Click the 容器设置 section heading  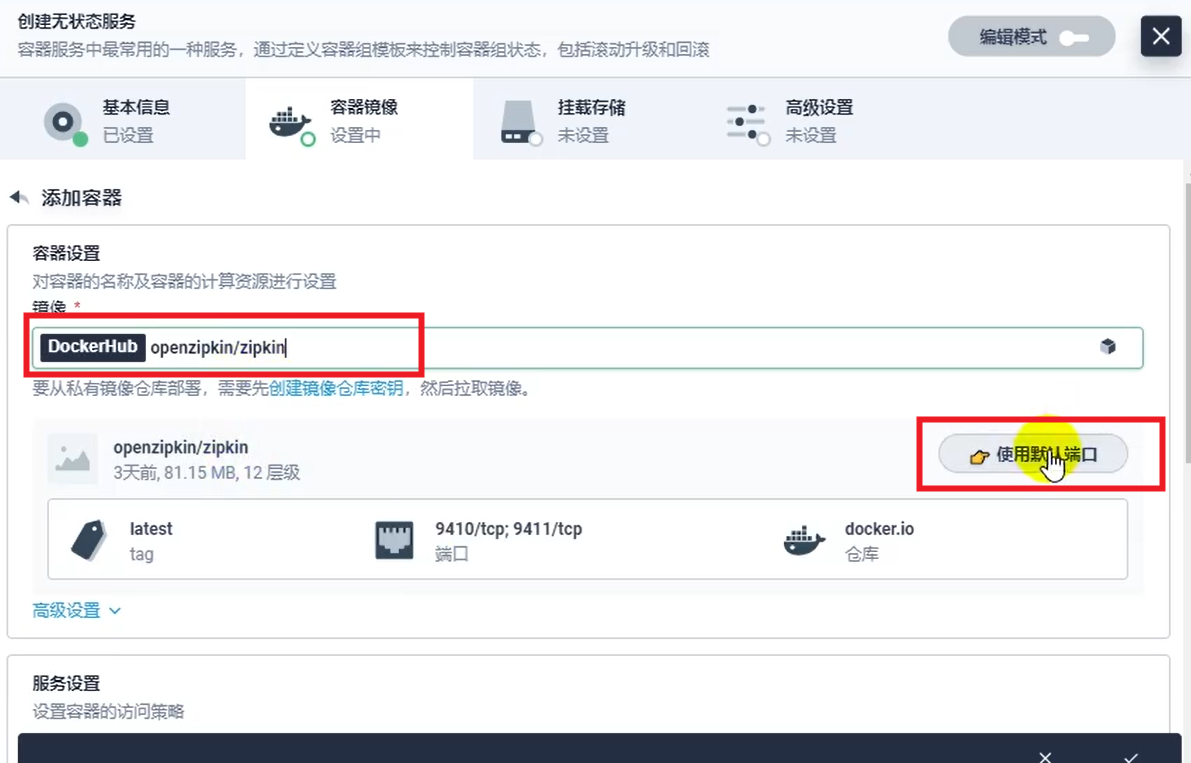pyautogui.click(x=66, y=253)
